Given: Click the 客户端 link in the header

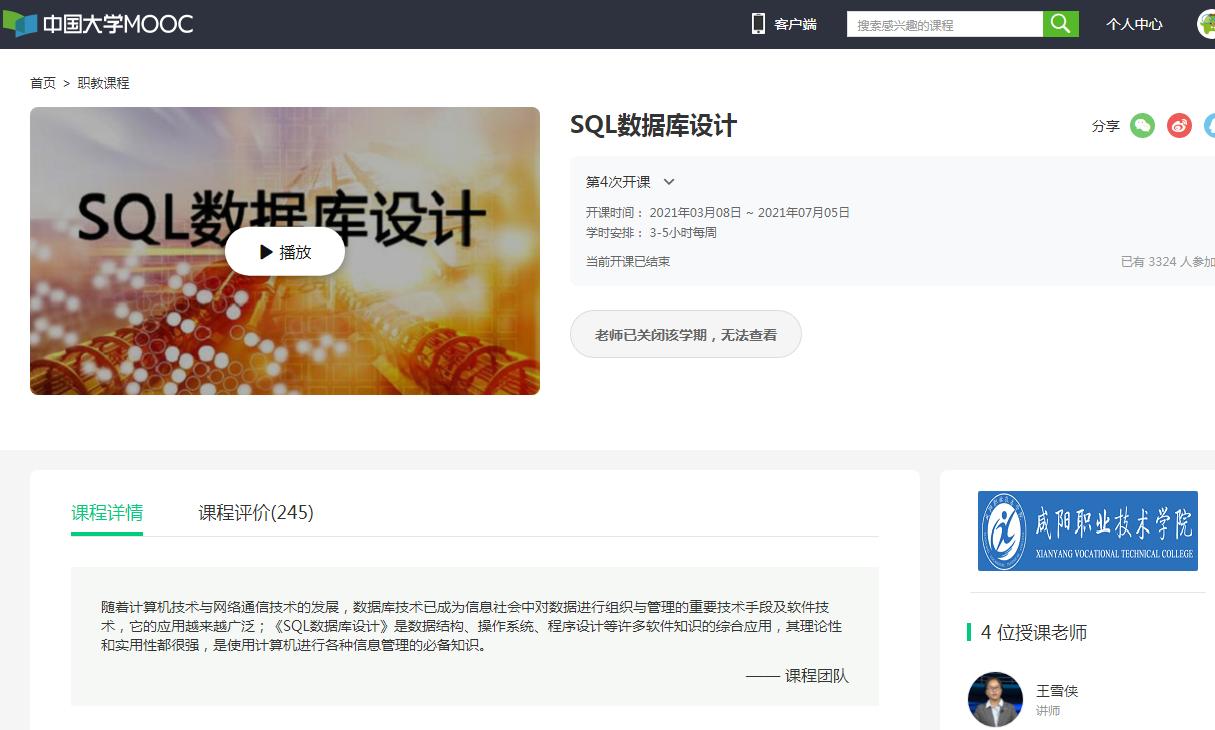Looking at the screenshot, I should point(795,24).
